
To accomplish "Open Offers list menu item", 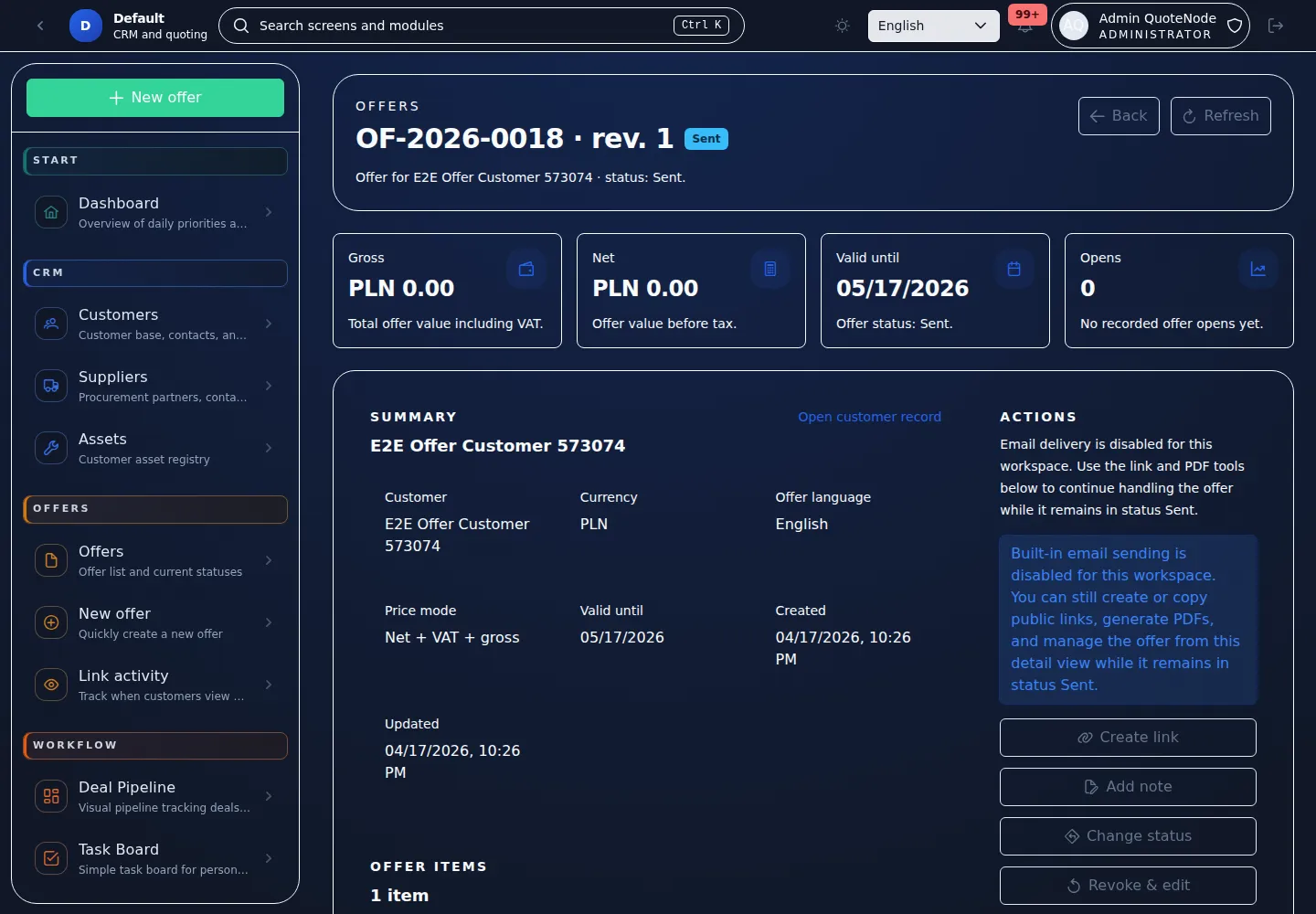I will click(x=155, y=560).
